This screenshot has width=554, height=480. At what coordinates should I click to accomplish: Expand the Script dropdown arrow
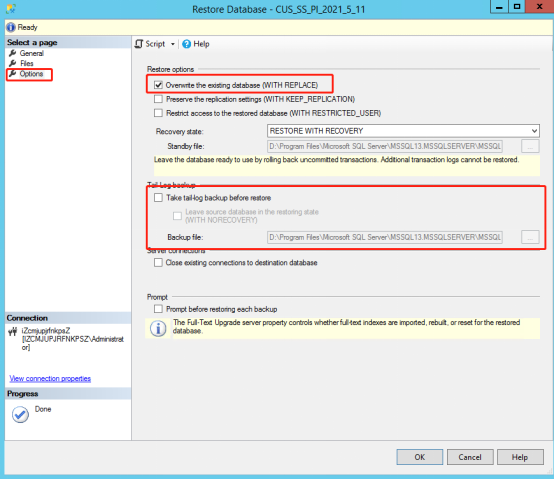pos(173,44)
